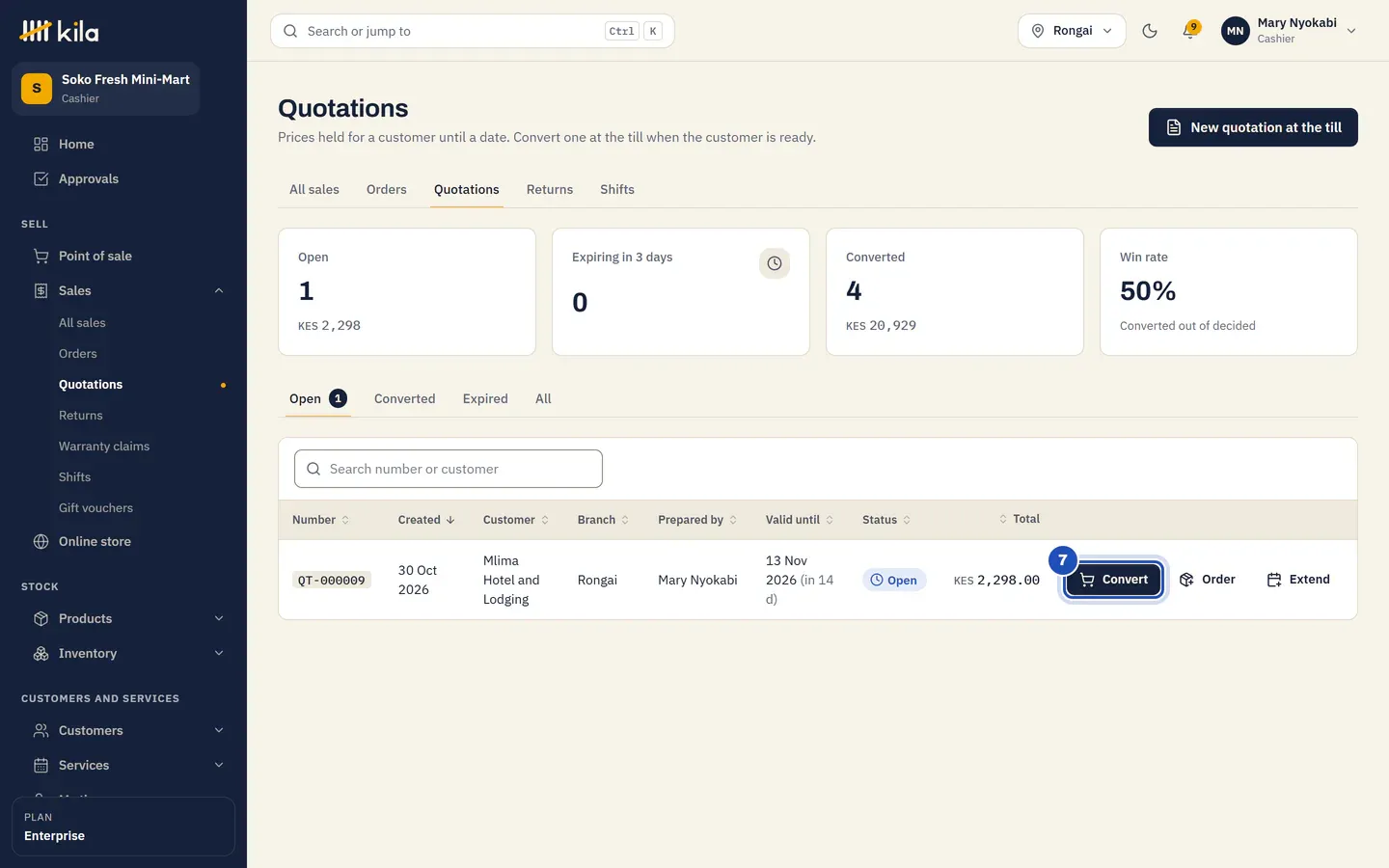Convert quotation QT-000009
1389x868 pixels.
[1114, 580]
